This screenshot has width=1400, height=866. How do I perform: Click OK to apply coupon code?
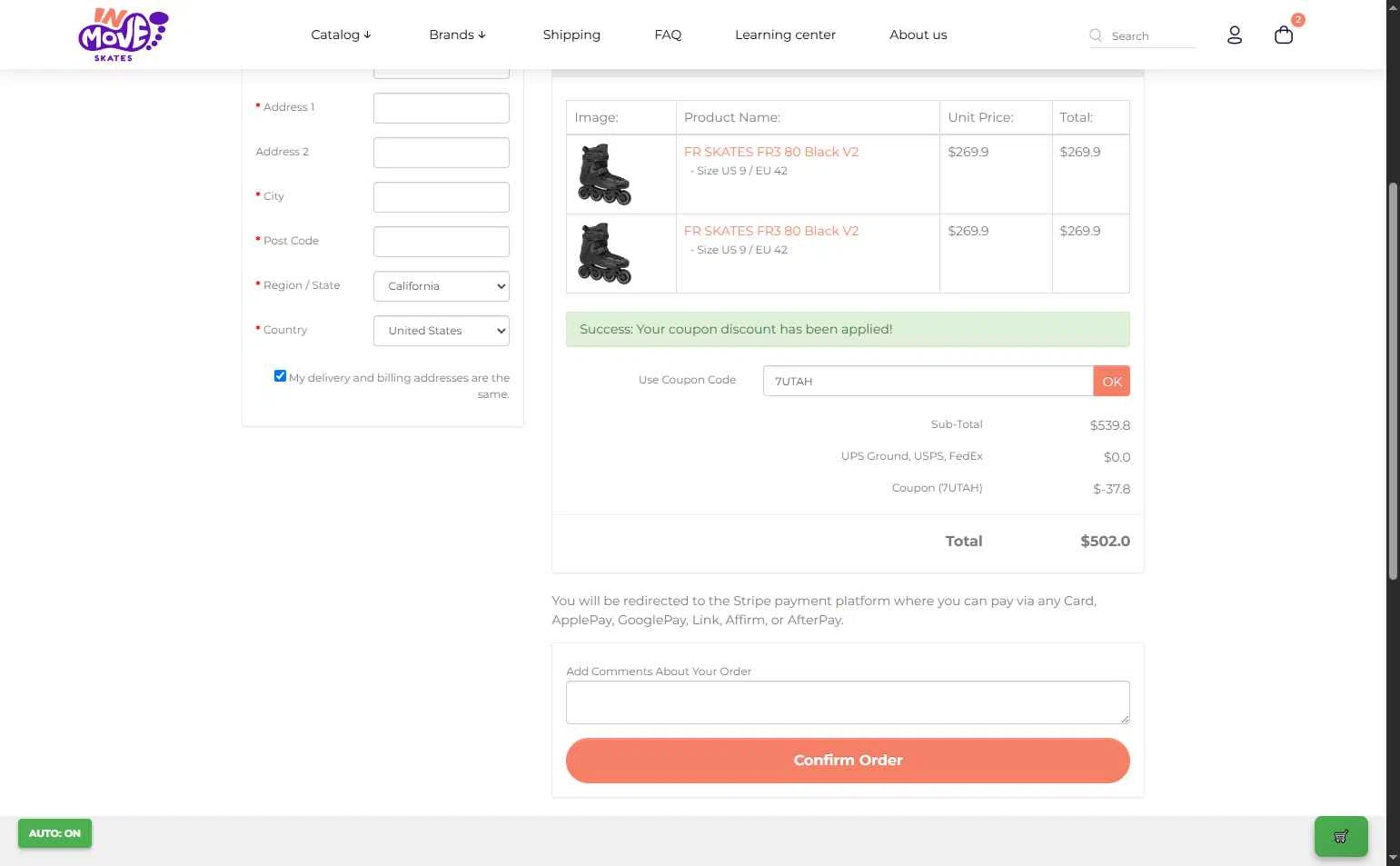tap(1112, 382)
